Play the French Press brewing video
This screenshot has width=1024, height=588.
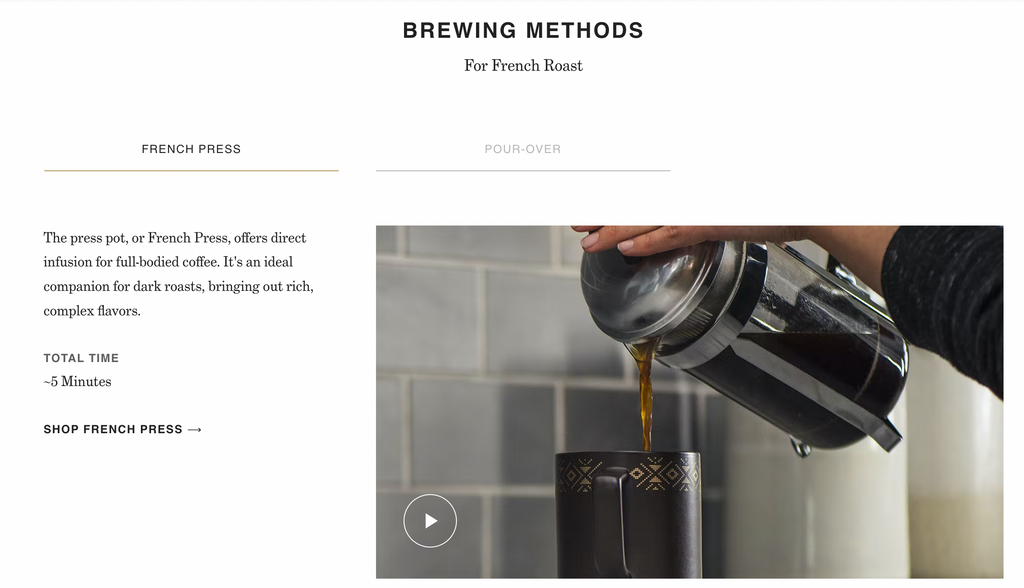click(430, 521)
